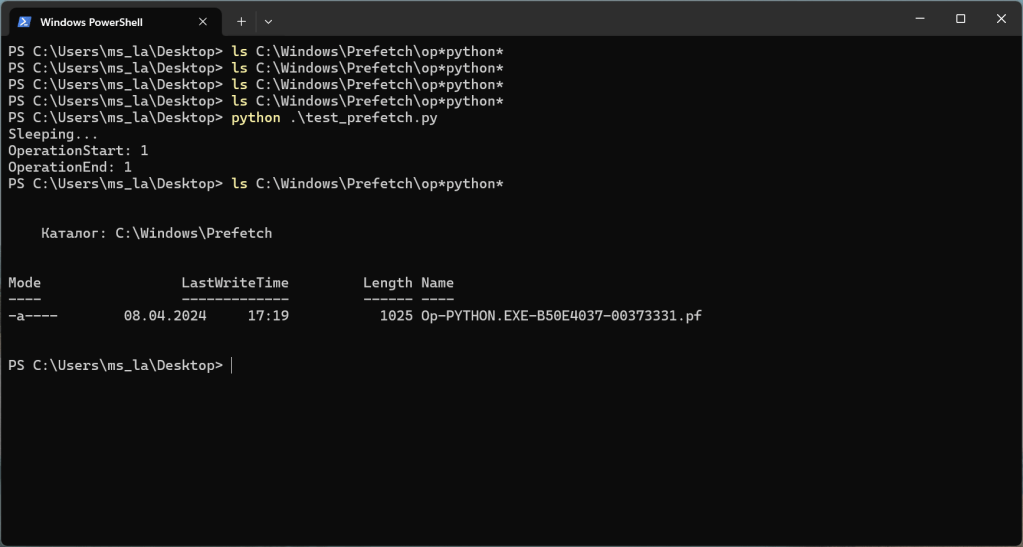Viewport: 1023px width, 547px height.
Task: Click the OperationStart: 1 output line
Action: tap(78, 151)
